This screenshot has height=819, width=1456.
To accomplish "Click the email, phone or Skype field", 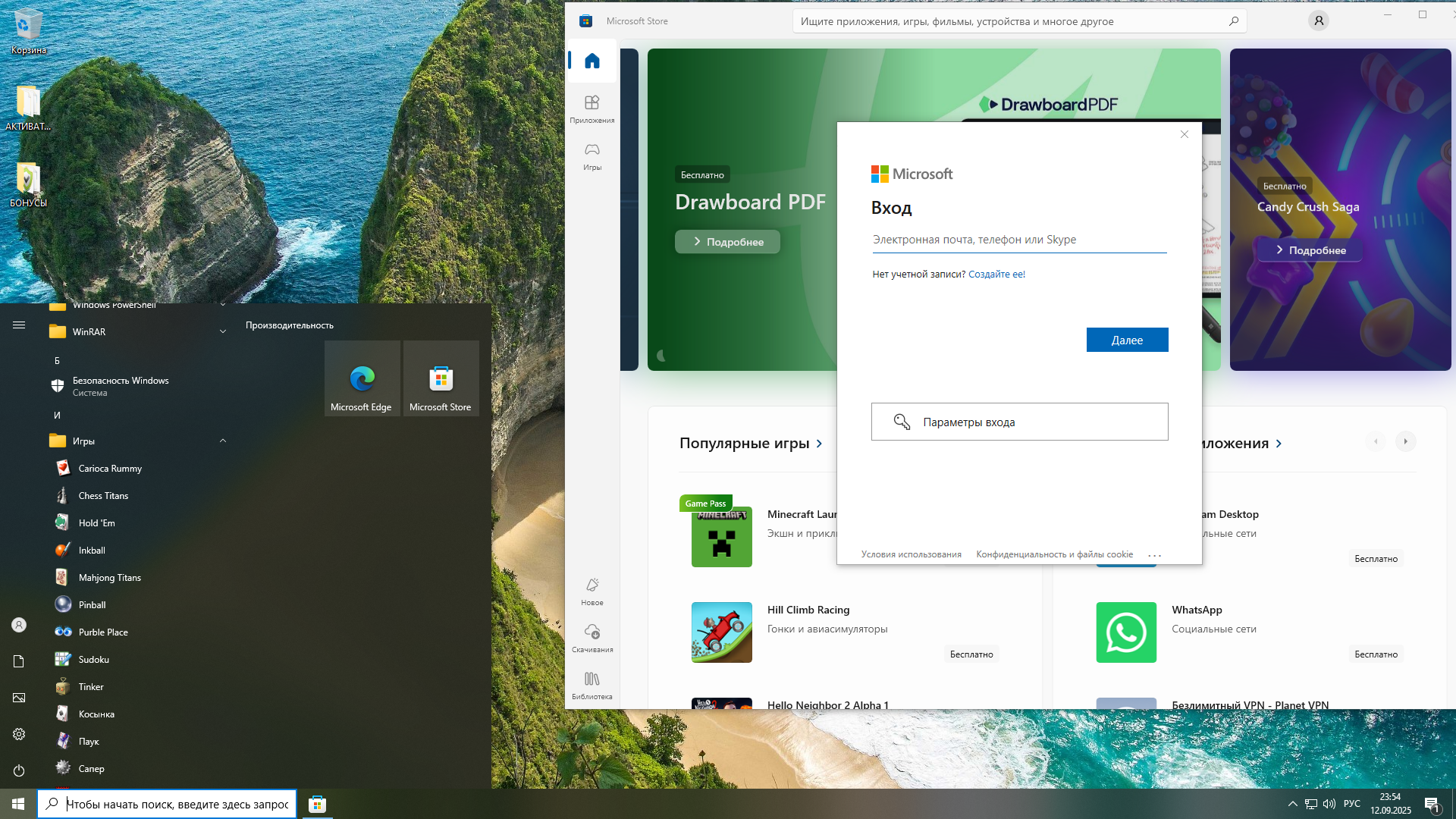I will (1019, 240).
